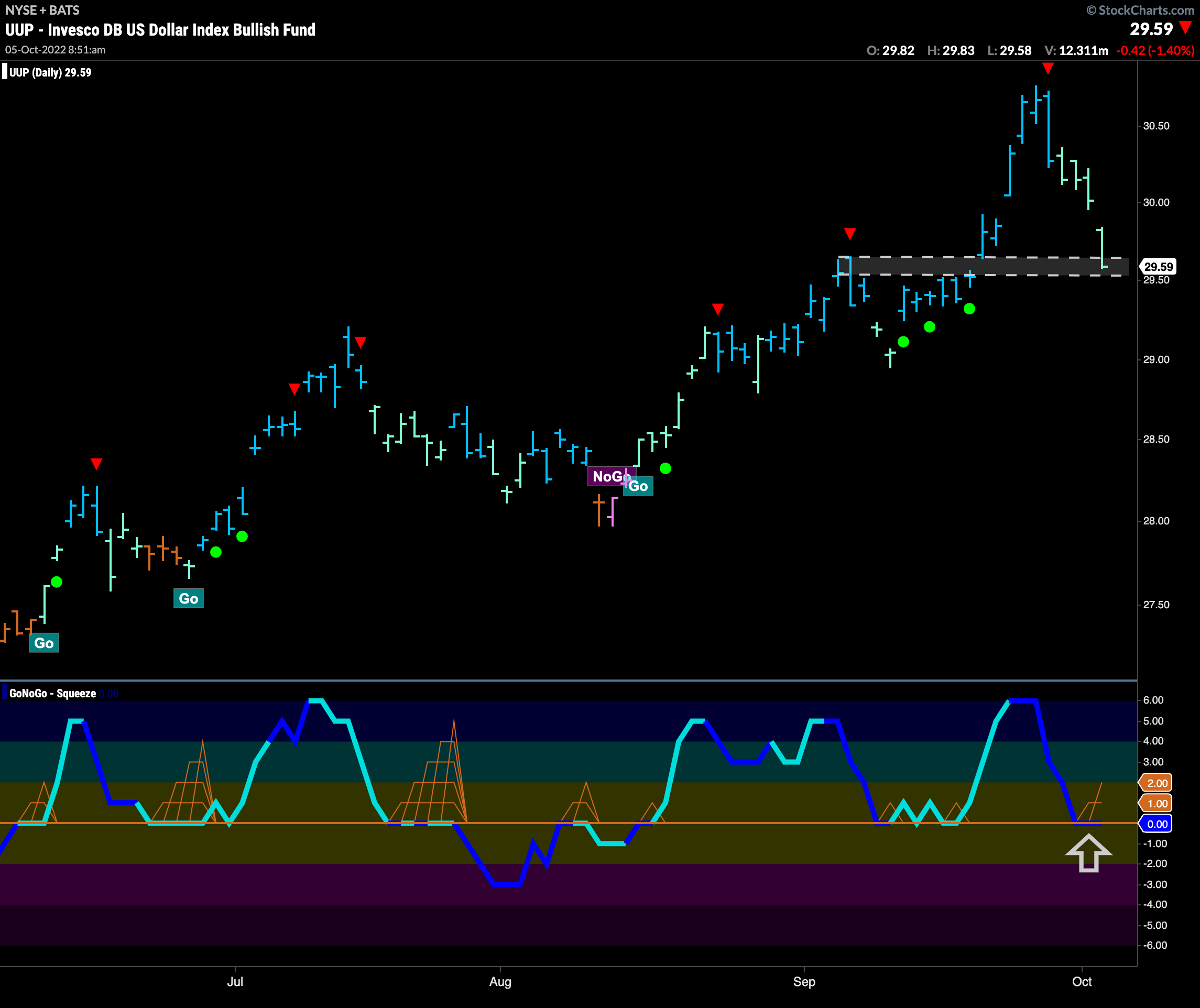Click the orange 2.00 oscillator value tag
Screen dimensions: 1200x1008
(x=1157, y=783)
